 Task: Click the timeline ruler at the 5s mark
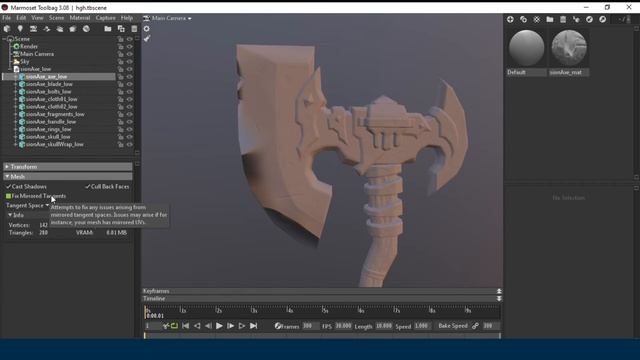click(322, 310)
